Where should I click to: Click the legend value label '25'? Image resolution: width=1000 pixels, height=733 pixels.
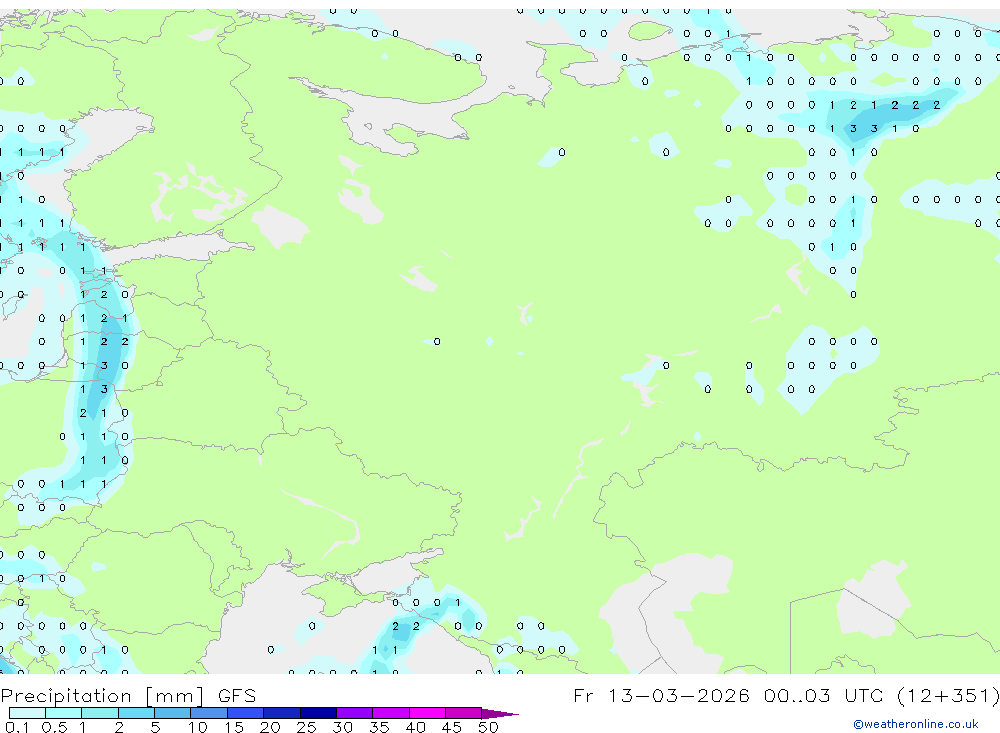[x=306, y=727]
